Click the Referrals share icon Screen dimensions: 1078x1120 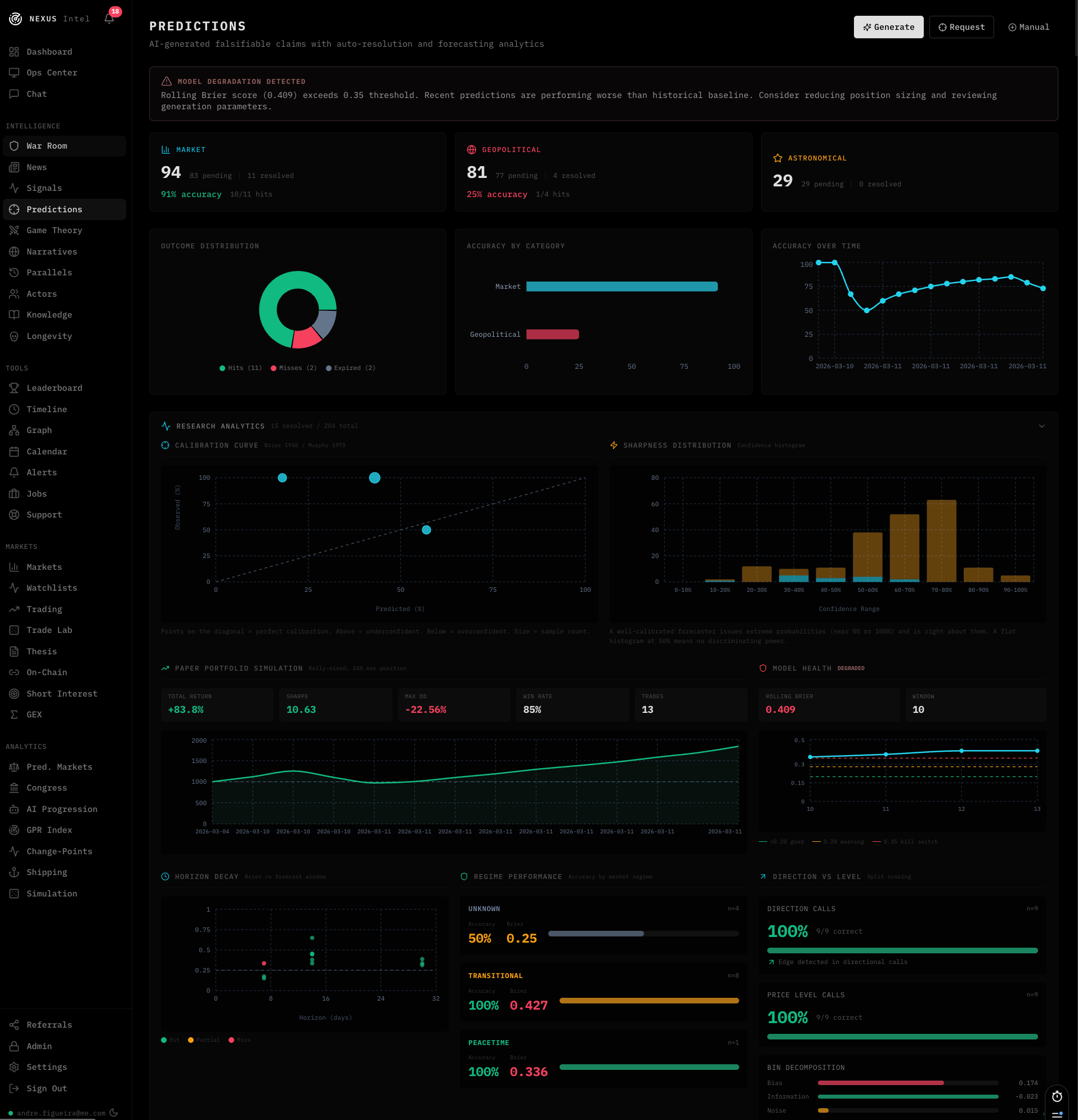(14, 1025)
